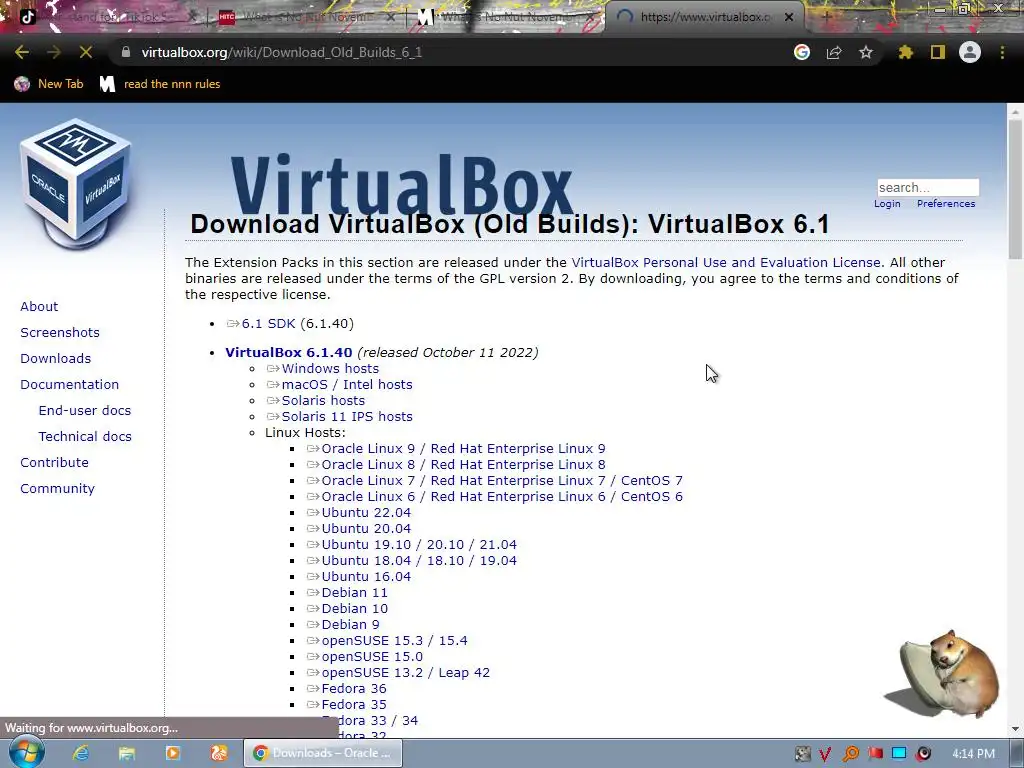The image size is (1024, 768).
Task: Open Oracle Linux 9 / Red Hat Enterprise Linux 9
Action: click(463, 449)
